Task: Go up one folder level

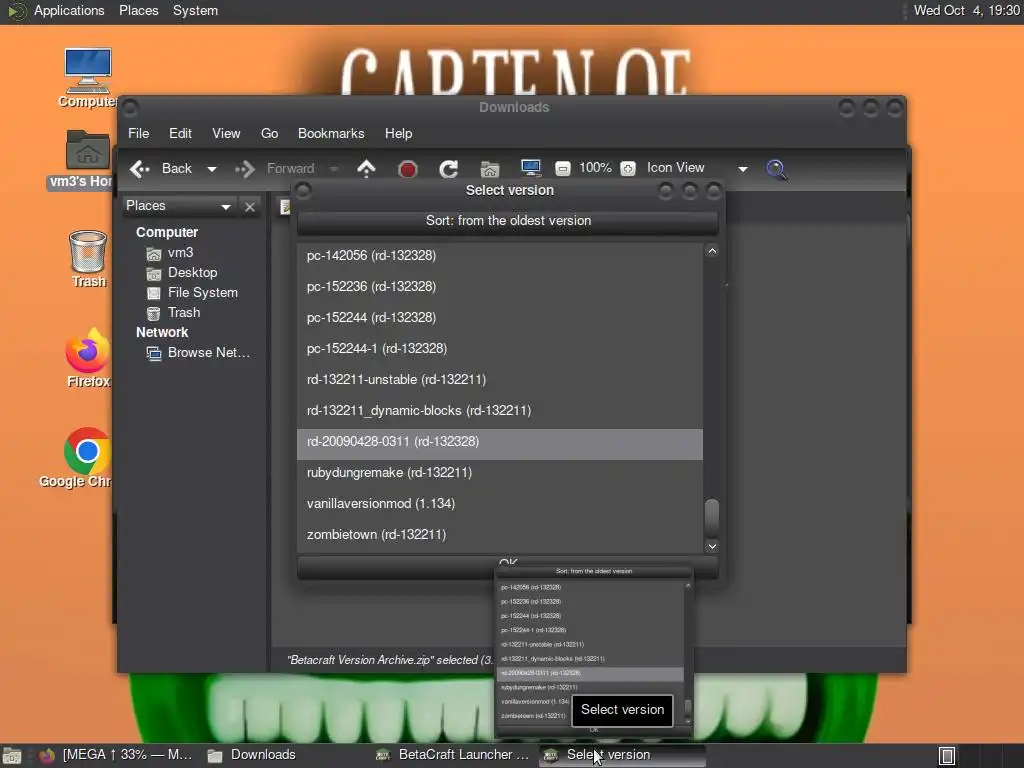Action: coord(366,168)
